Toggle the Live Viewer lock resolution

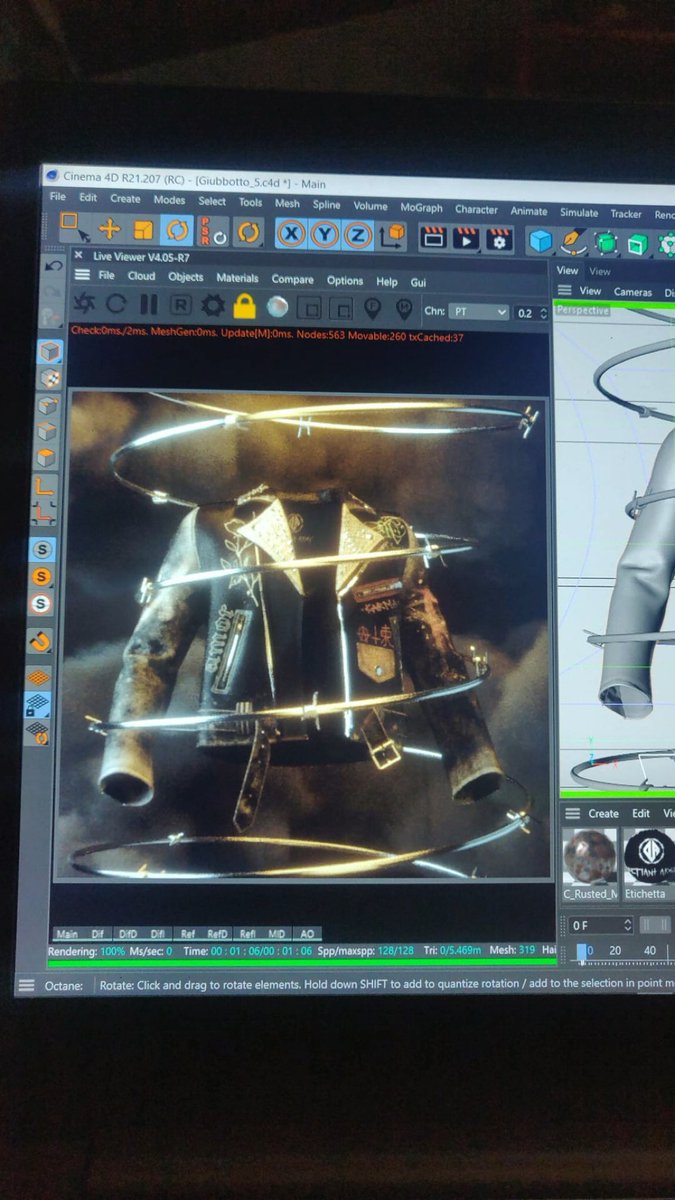click(245, 306)
